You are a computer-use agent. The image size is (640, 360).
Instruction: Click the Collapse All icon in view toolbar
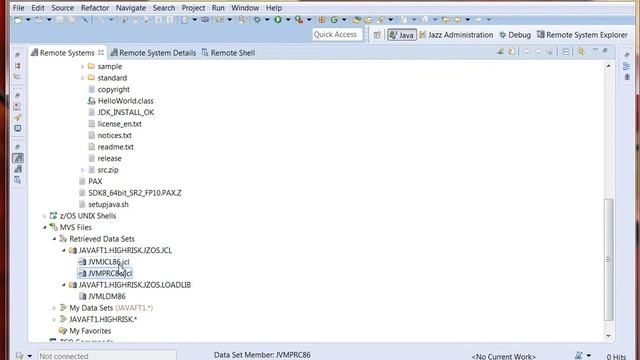(565, 51)
